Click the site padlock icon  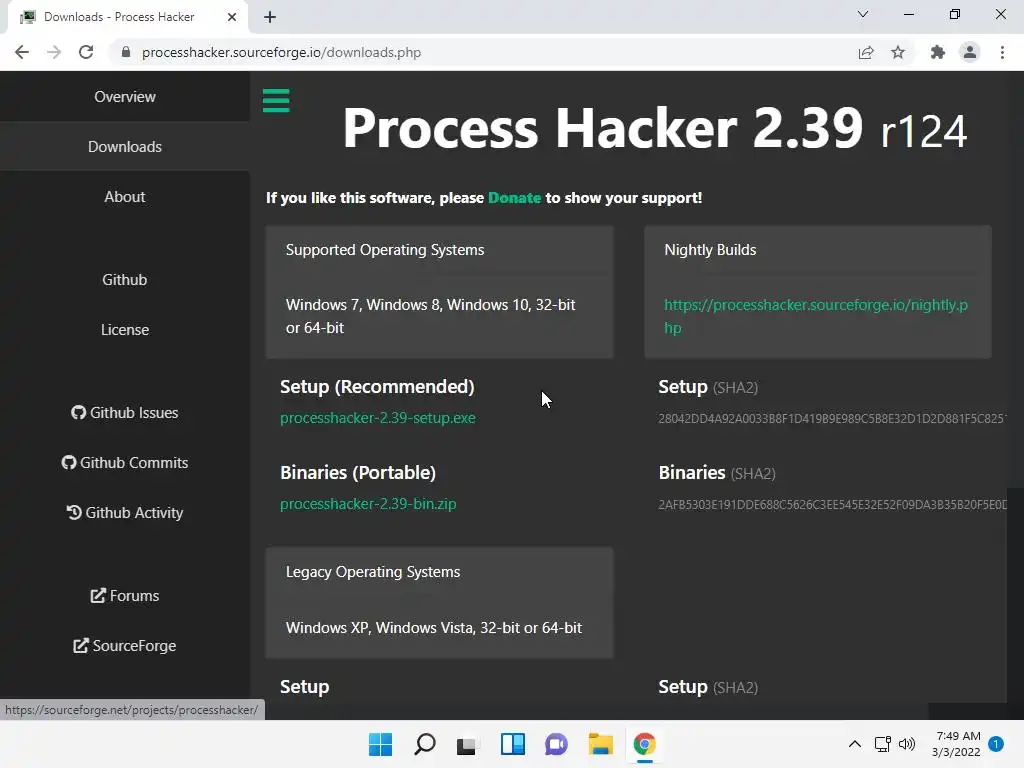[x=126, y=52]
